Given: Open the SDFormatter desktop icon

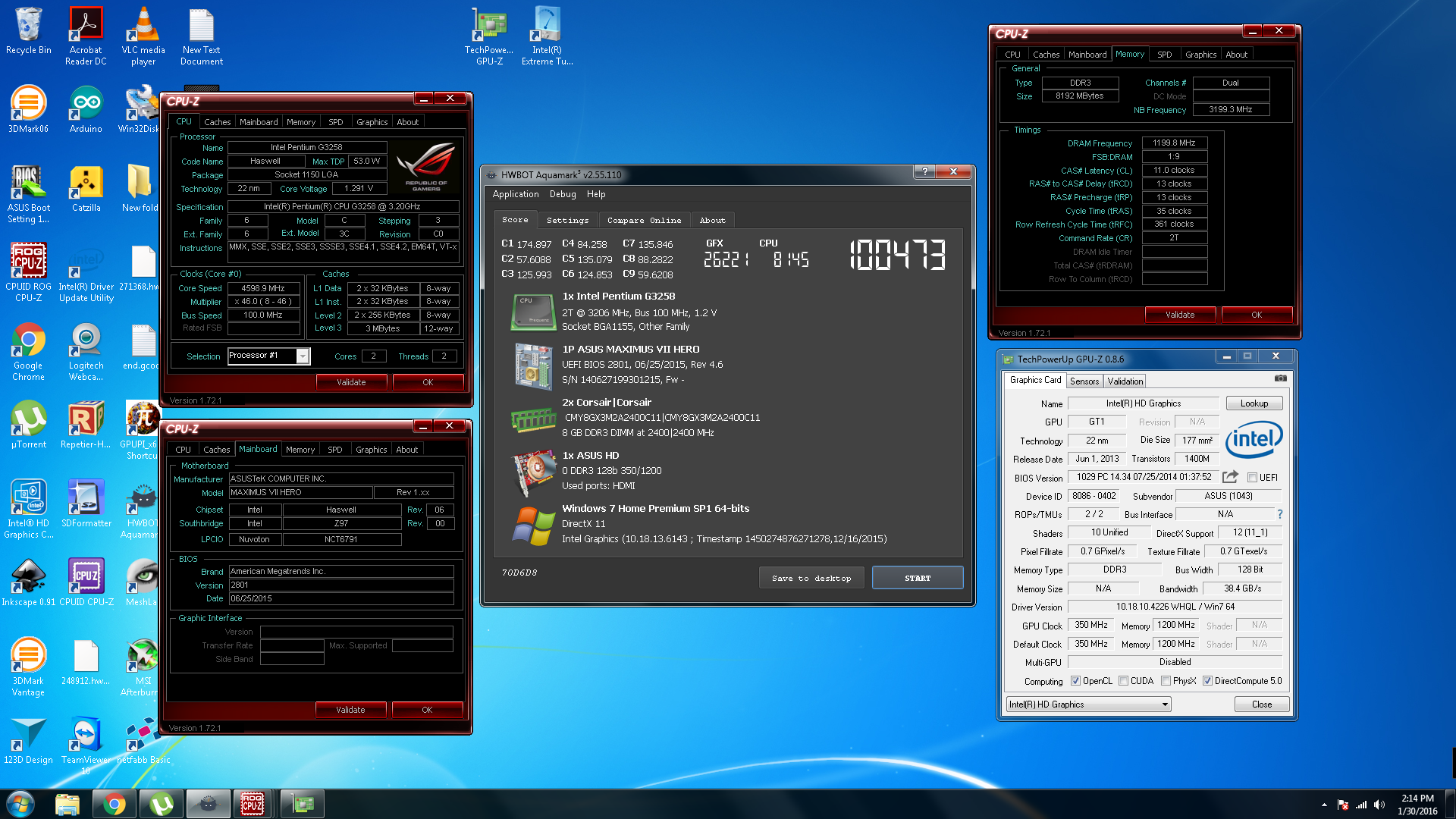Looking at the screenshot, I should tap(86, 504).
